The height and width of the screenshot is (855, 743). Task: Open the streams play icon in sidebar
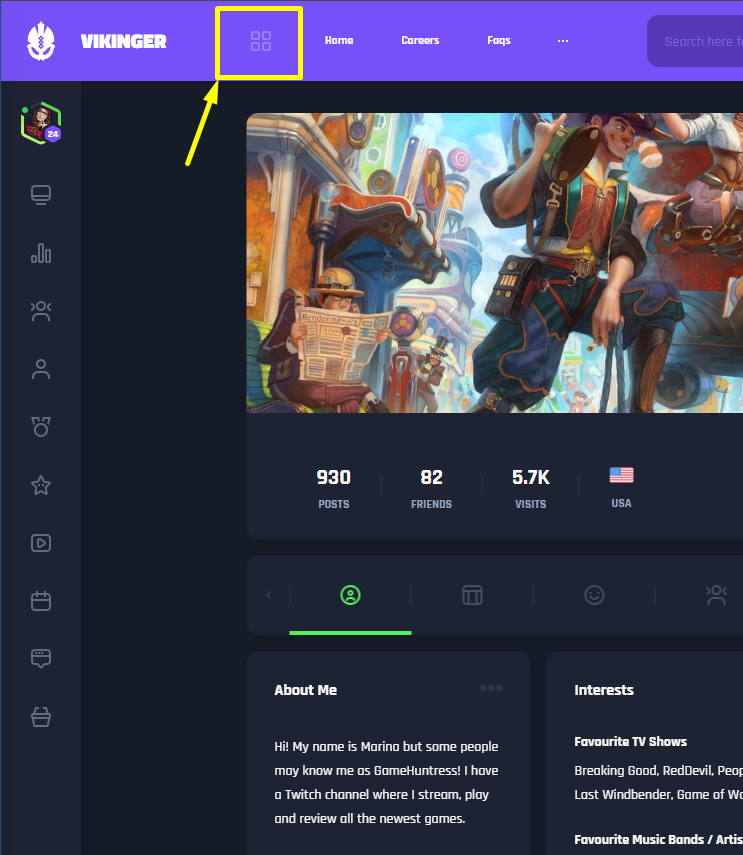click(x=41, y=543)
